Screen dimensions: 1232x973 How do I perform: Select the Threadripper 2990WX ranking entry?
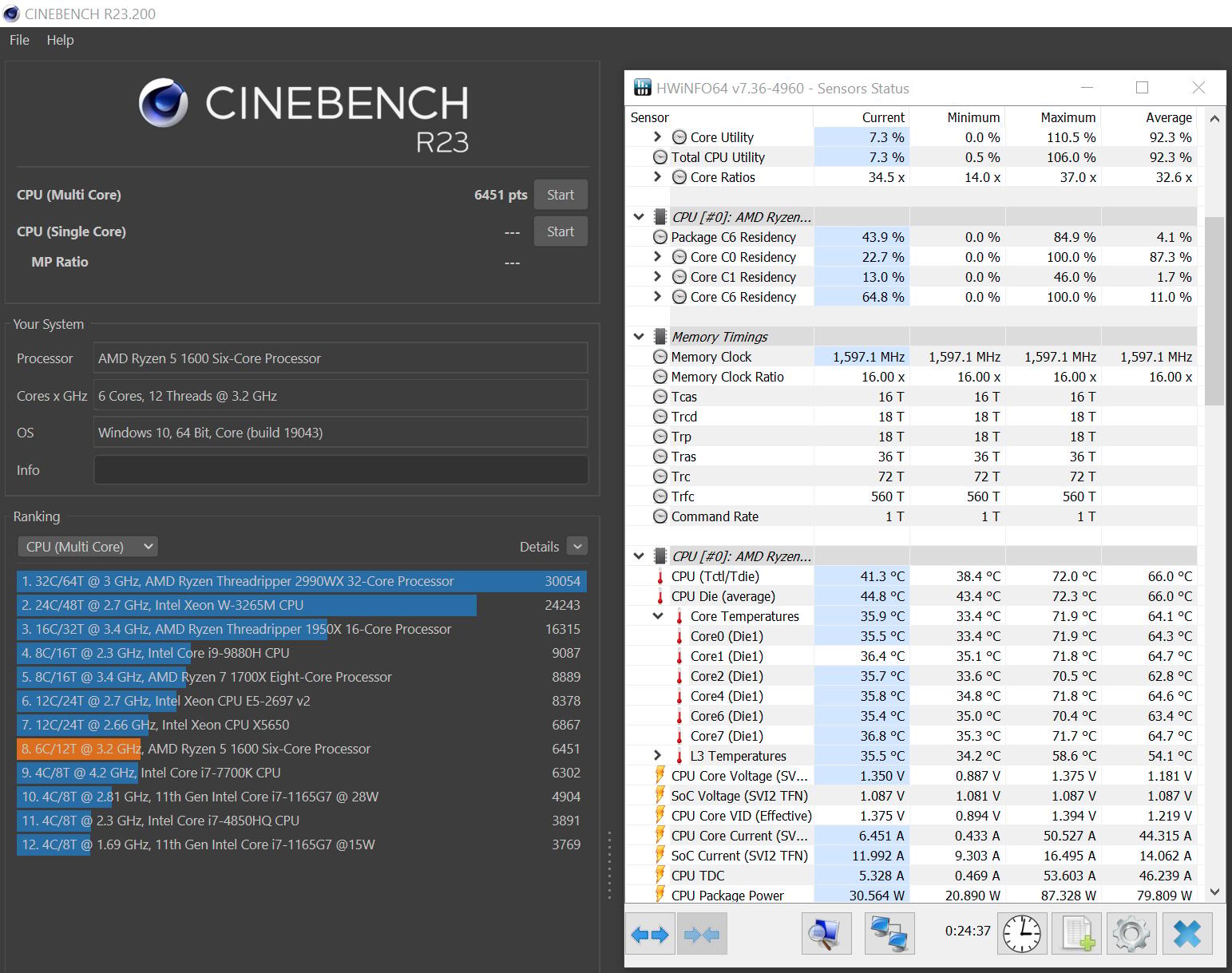302,581
